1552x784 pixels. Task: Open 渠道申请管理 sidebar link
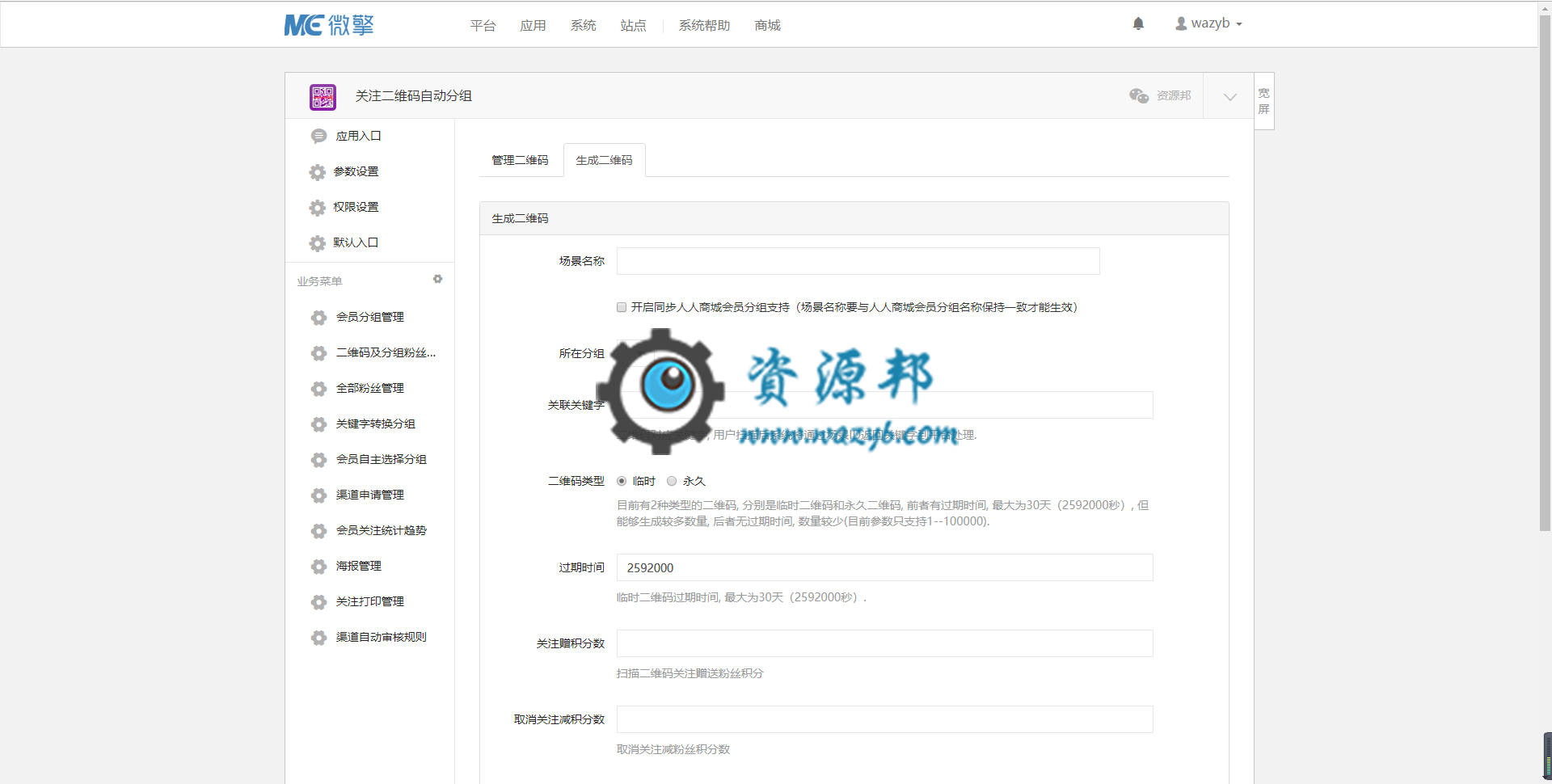tap(369, 495)
